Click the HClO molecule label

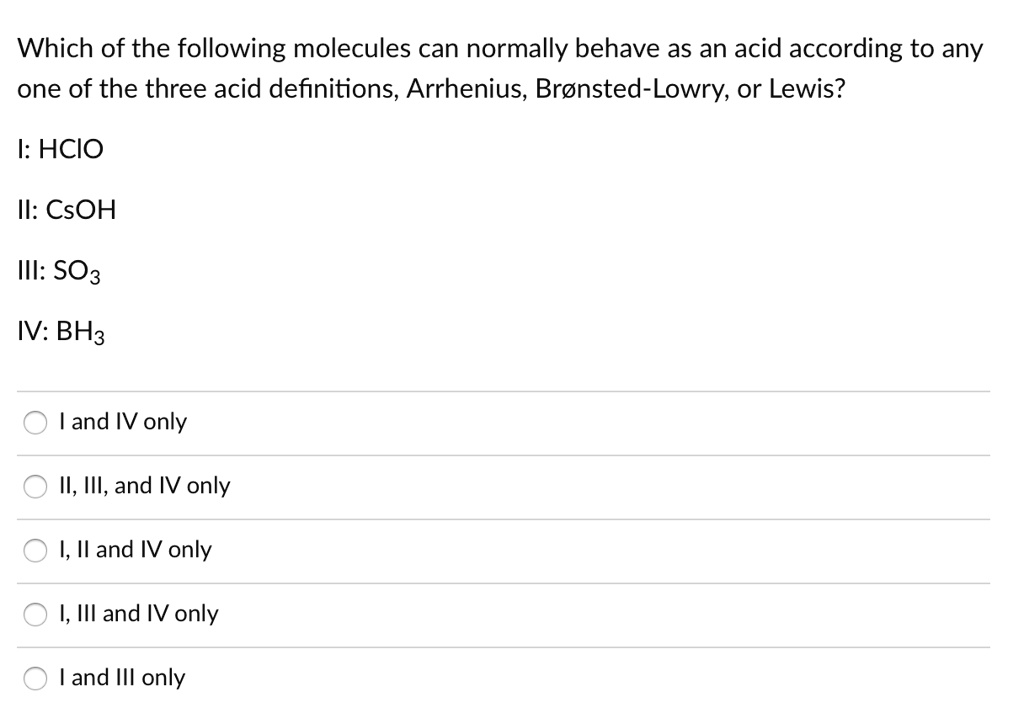60,148
